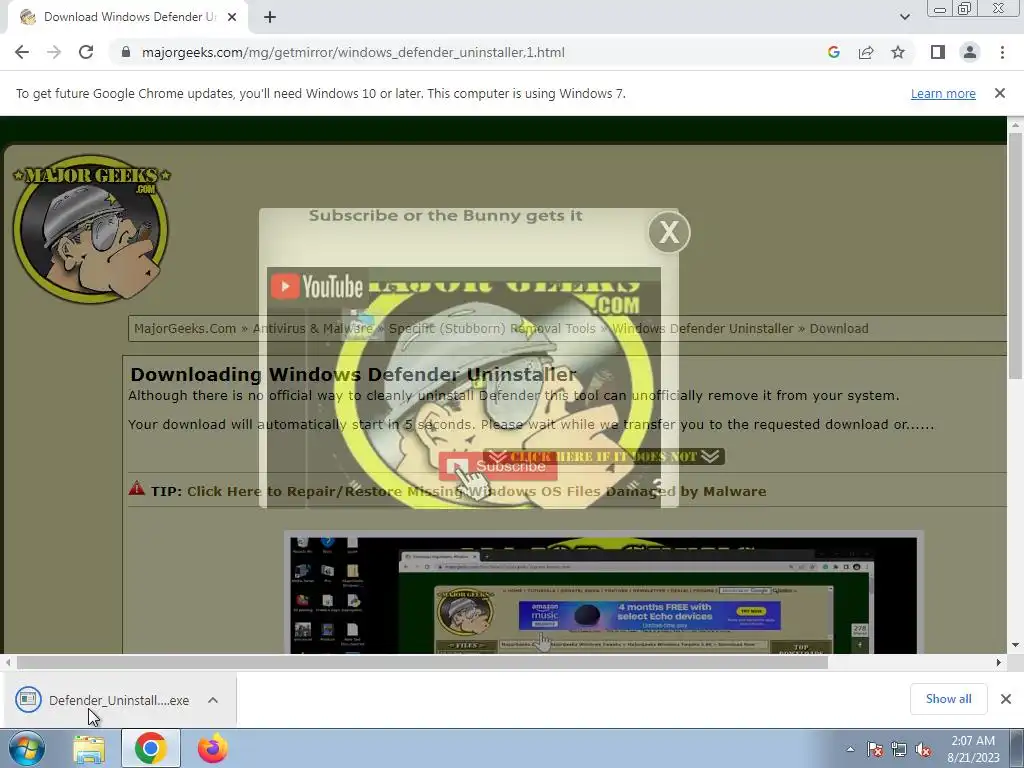
Task: Open the MajorGeeks.Com breadcrumb link
Action: [x=185, y=328]
